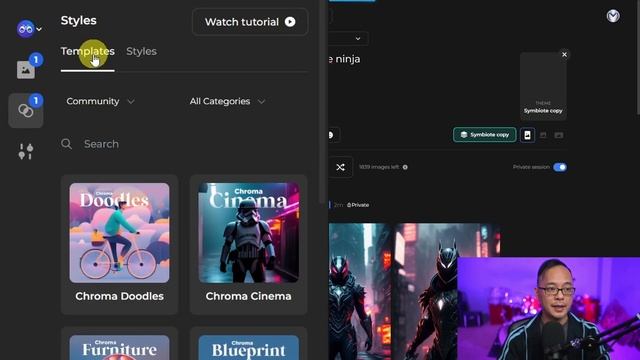
Task: Click the Symbiote copy theme card
Action: coord(543,87)
